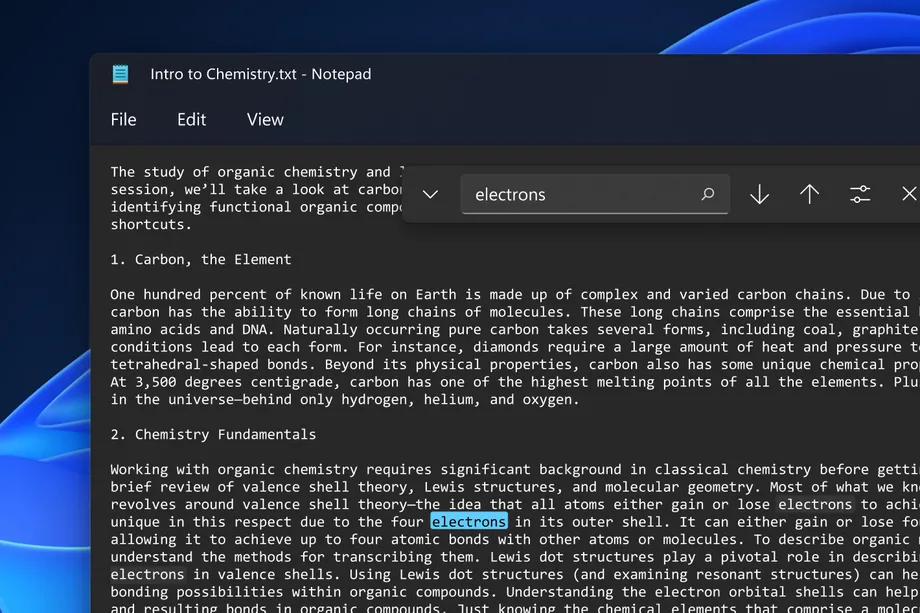Viewport: 920px width, 613px height.
Task: Open search options via the sliders icon
Action: click(x=860, y=194)
